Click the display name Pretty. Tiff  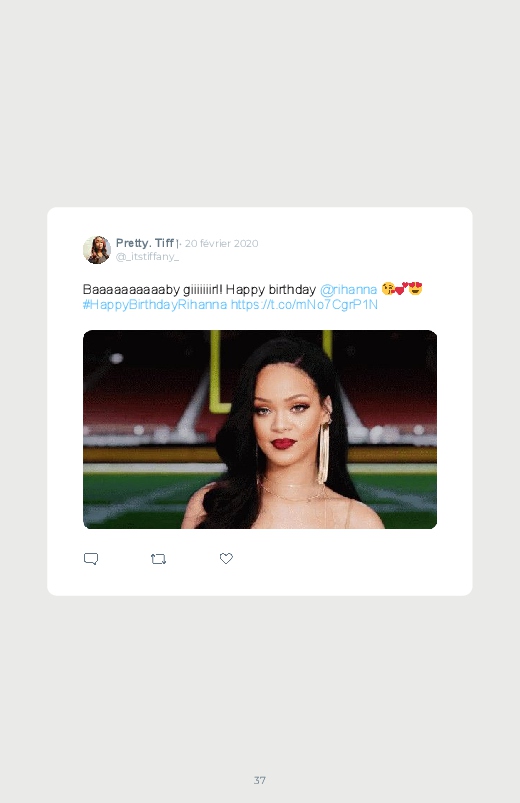pyautogui.click(x=144, y=243)
